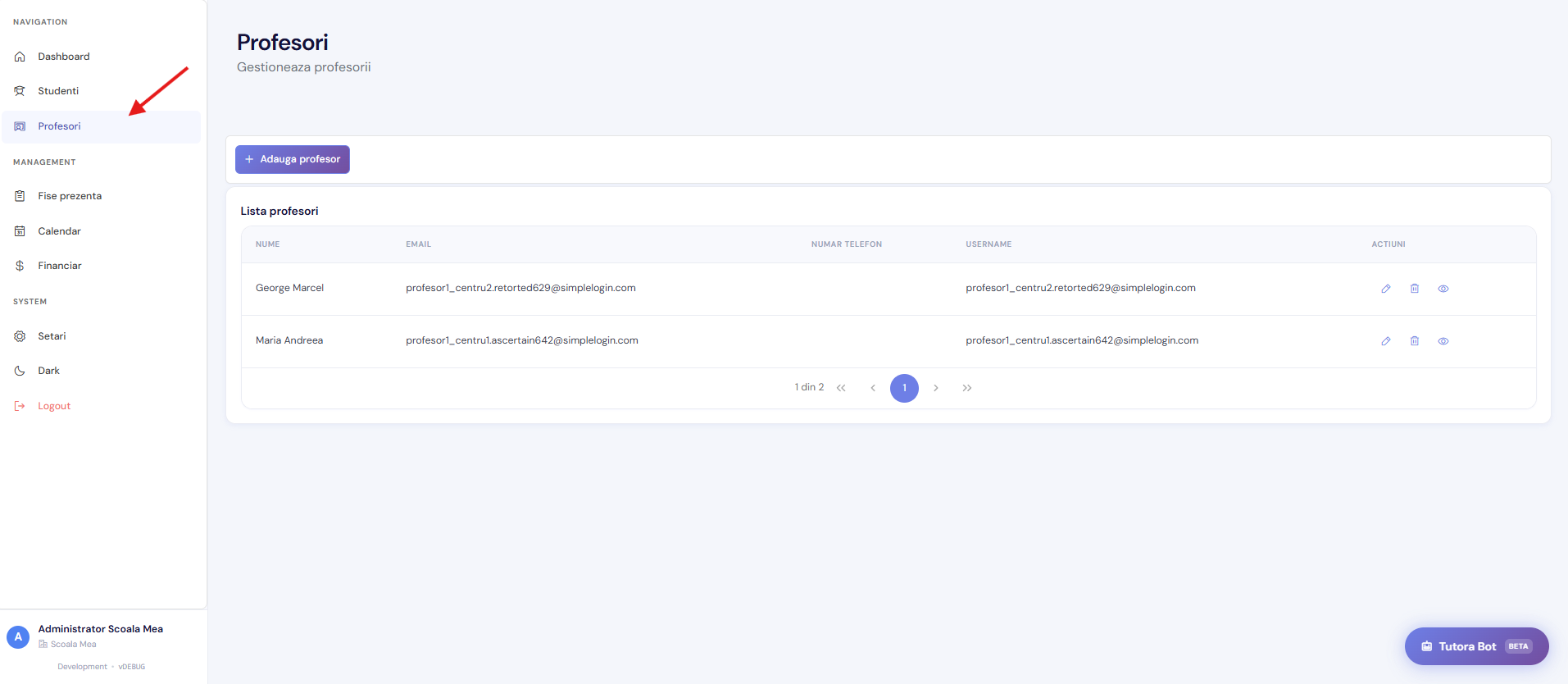Click the administrator avatar letter A
This screenshot has width=1568, height=684.
(18, 637)
